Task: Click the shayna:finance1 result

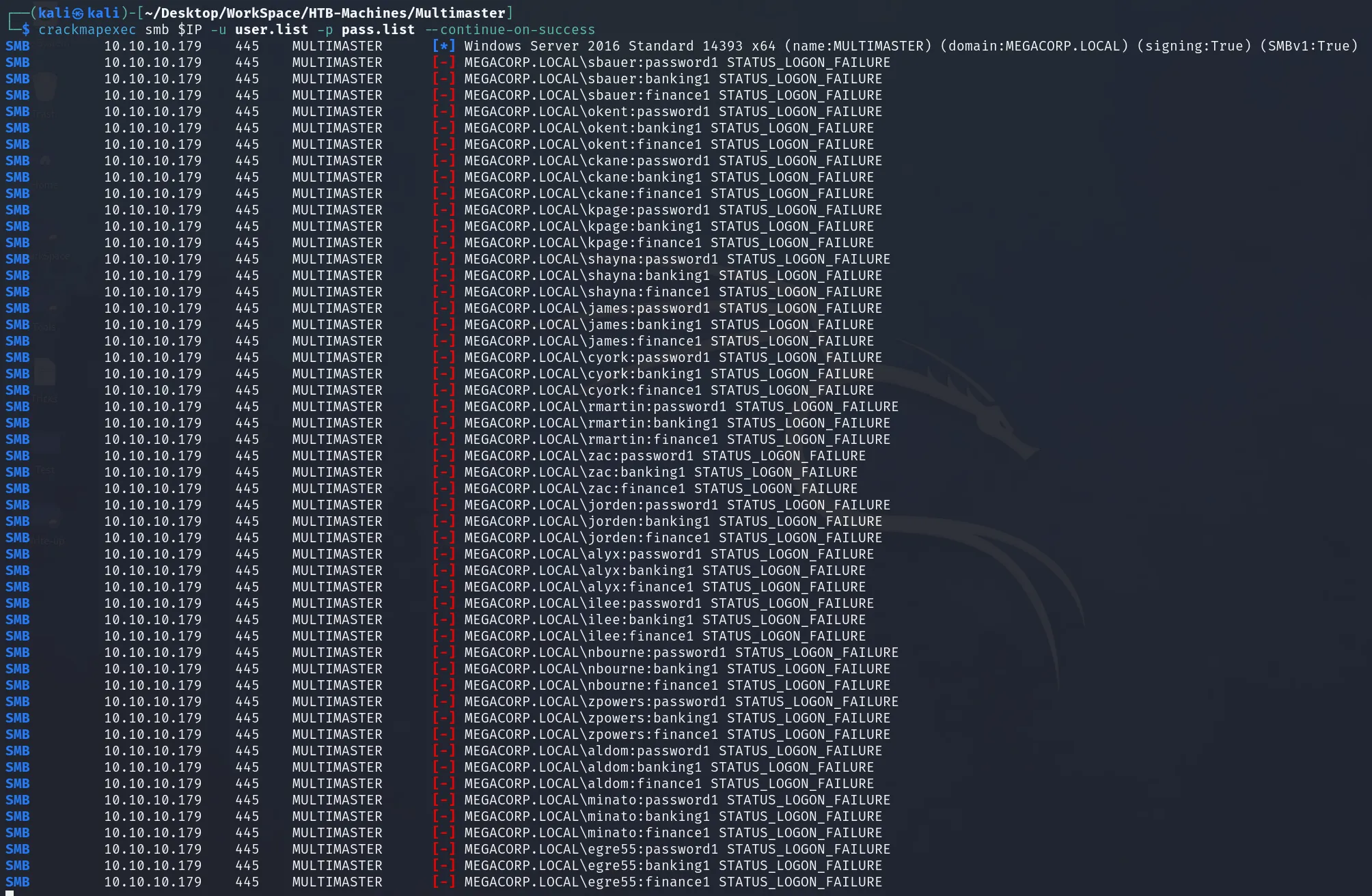Action: click(673, 292)
